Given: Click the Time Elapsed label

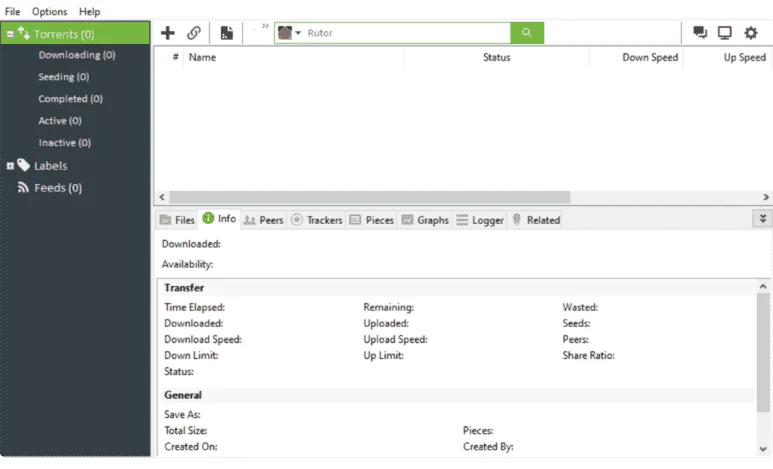Looking at the screenshot, I should (194, 307).
